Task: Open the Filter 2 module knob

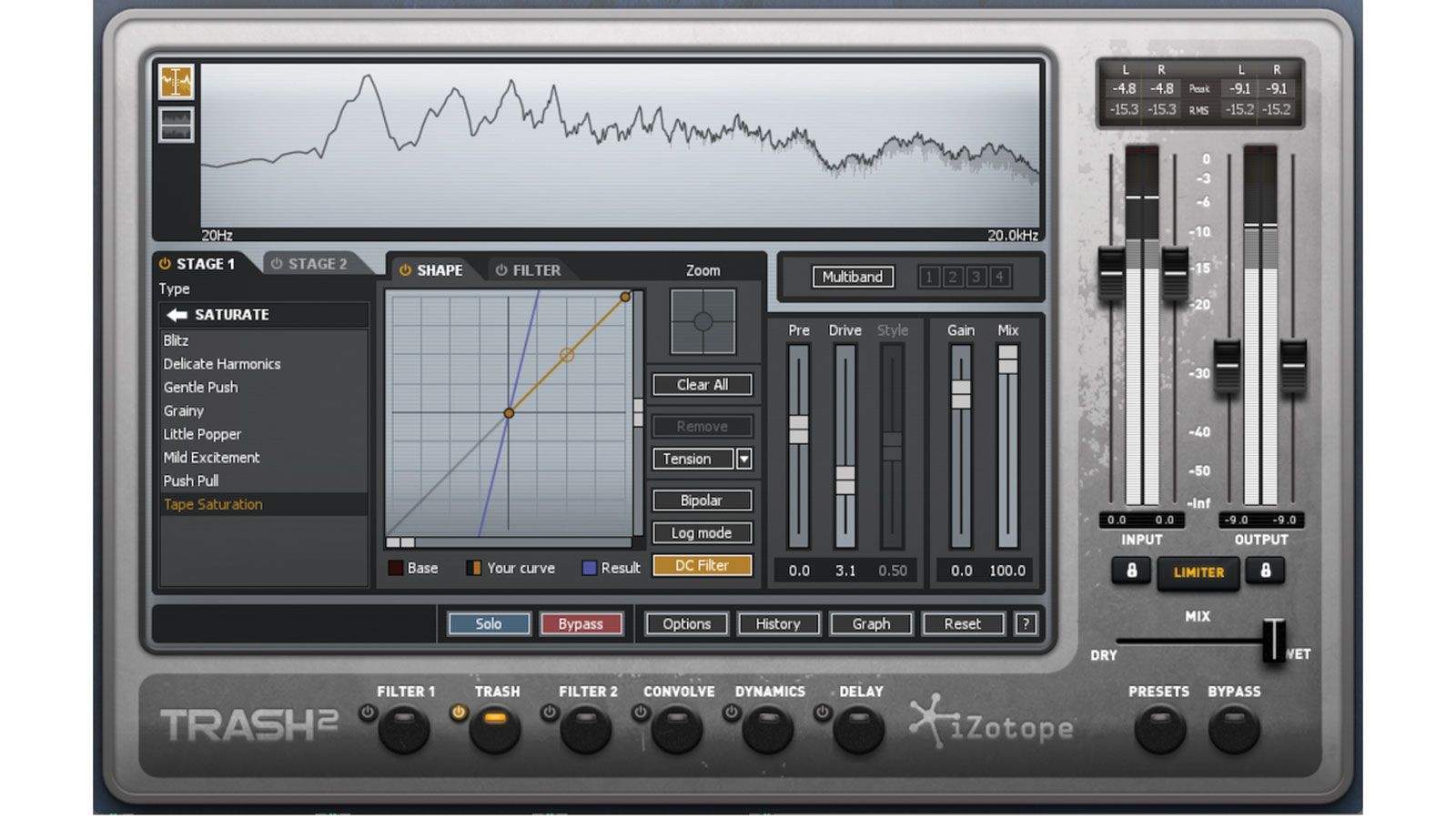Action: click(586, 729)
